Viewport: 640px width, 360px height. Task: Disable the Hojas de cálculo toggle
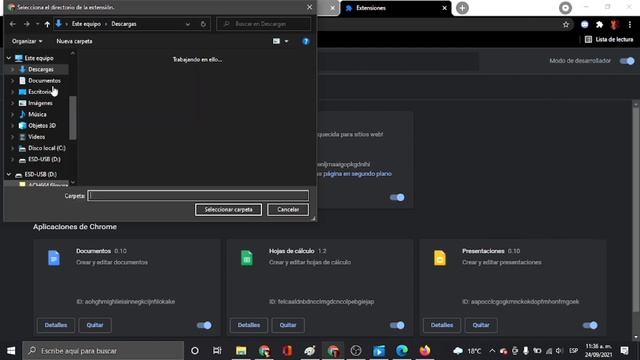(397, 325)
